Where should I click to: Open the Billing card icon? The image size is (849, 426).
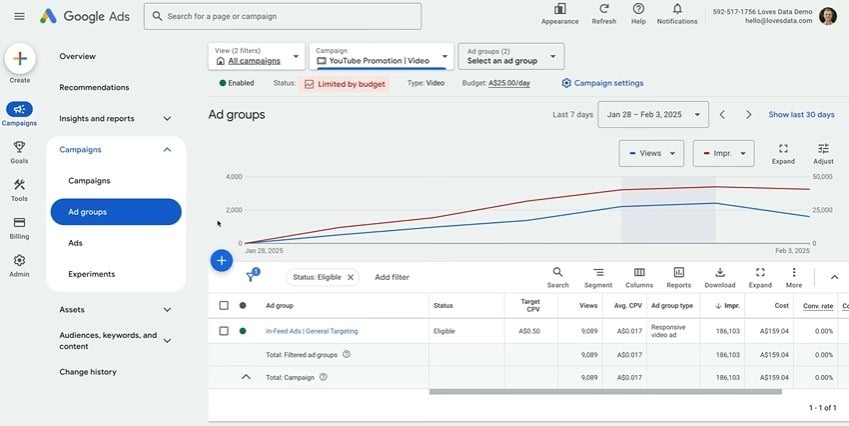(19, 222)
